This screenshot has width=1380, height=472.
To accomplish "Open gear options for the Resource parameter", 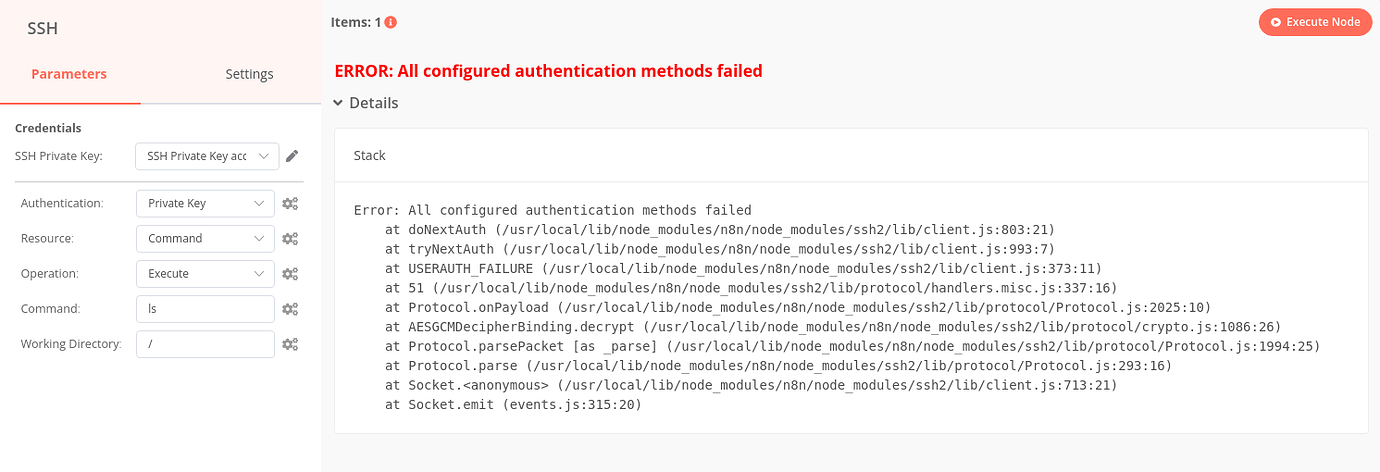I will pos(290,239).
